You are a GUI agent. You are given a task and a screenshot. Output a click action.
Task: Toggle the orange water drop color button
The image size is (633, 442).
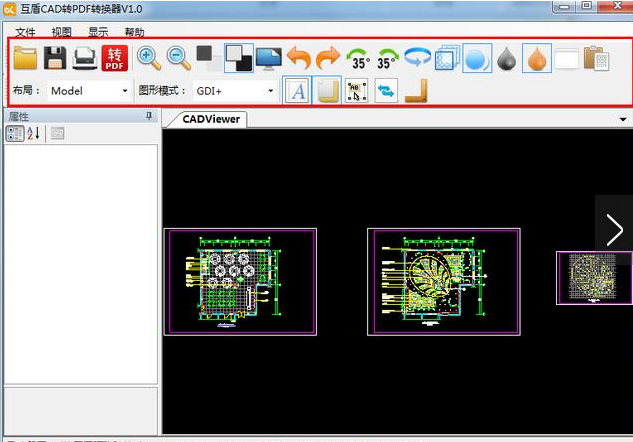click(537, 59)
